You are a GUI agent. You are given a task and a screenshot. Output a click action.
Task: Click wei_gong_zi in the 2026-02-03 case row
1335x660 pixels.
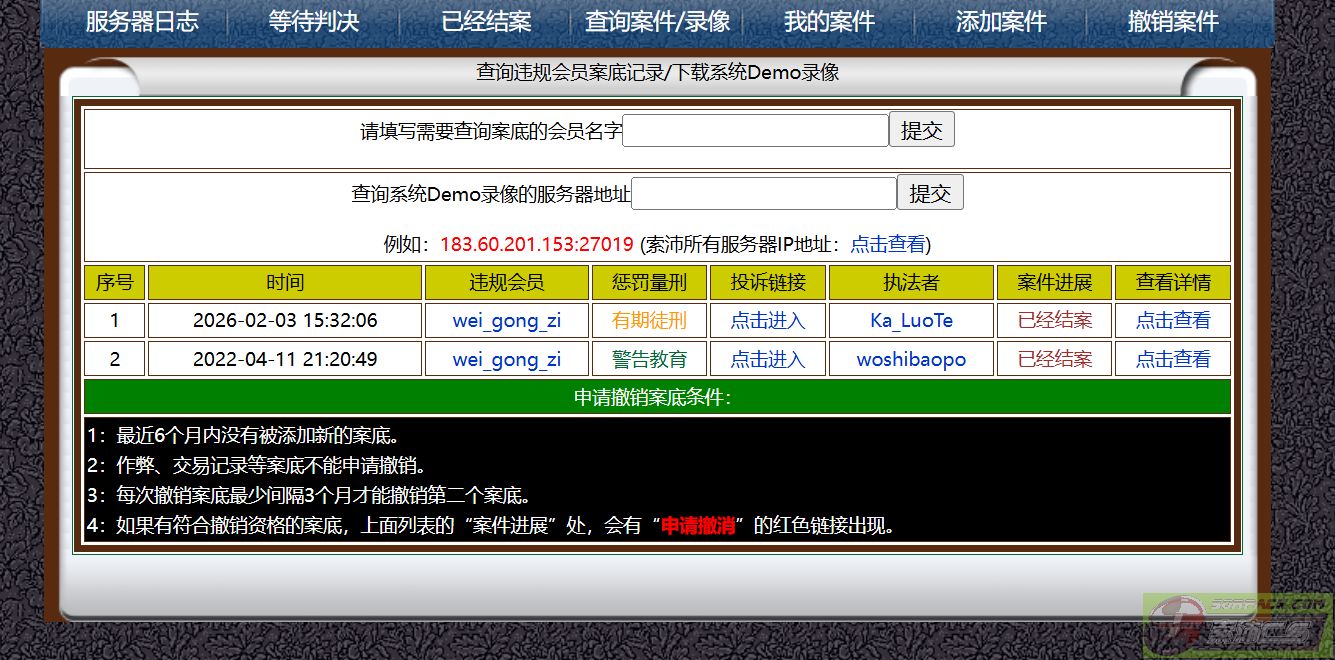point(507,321)
